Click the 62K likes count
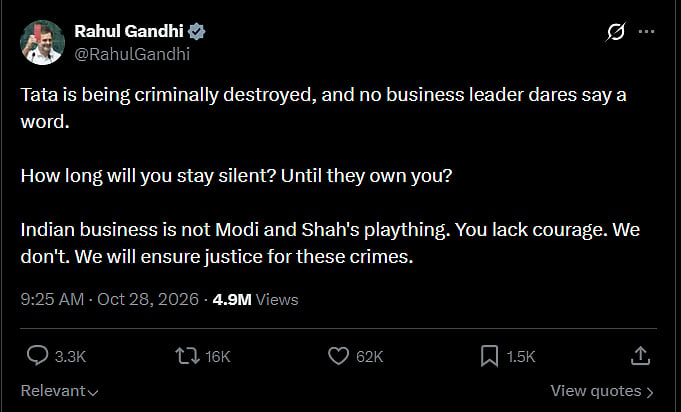 pos(370,356)
